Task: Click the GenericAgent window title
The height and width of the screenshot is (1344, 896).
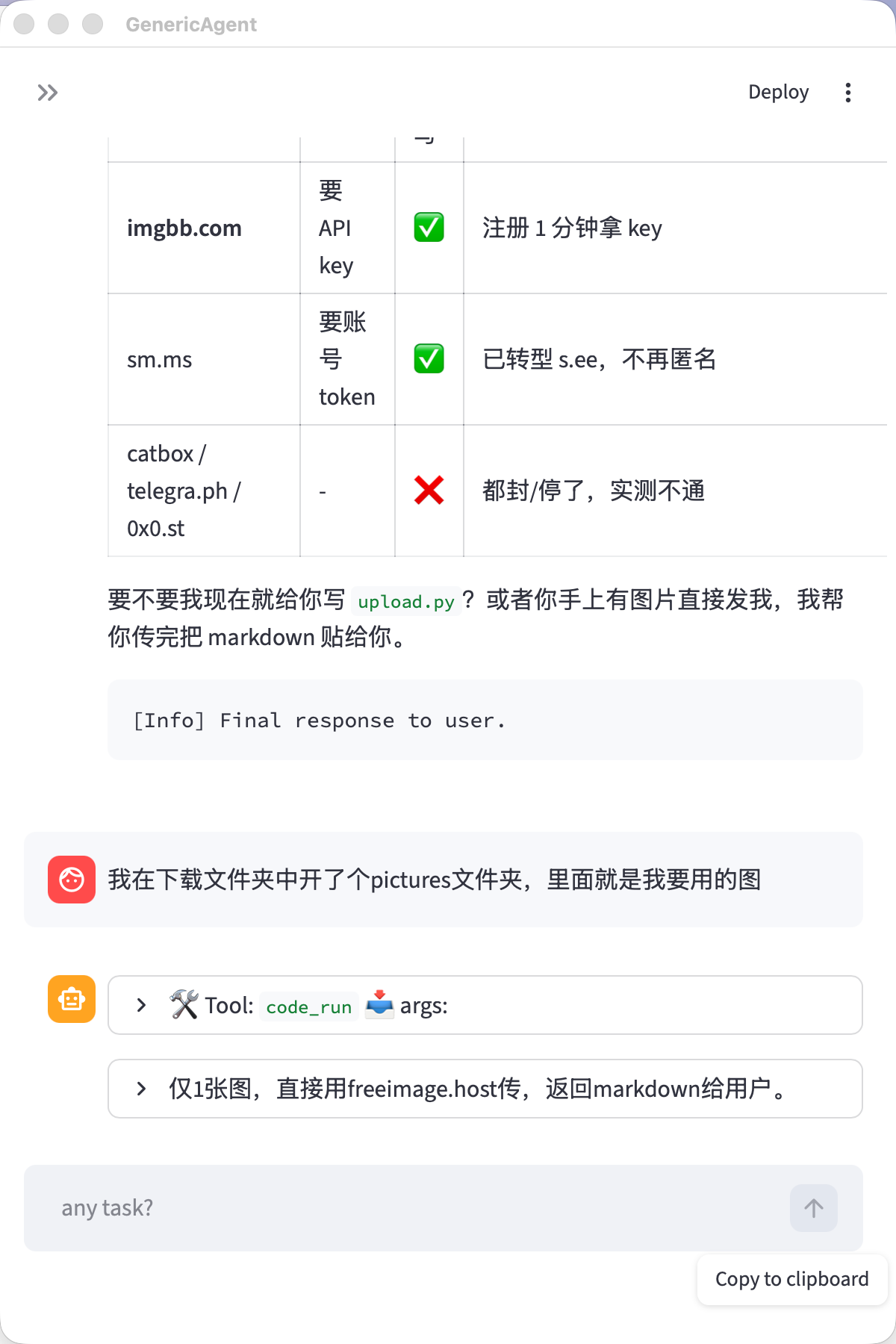Action: (191, 25)
